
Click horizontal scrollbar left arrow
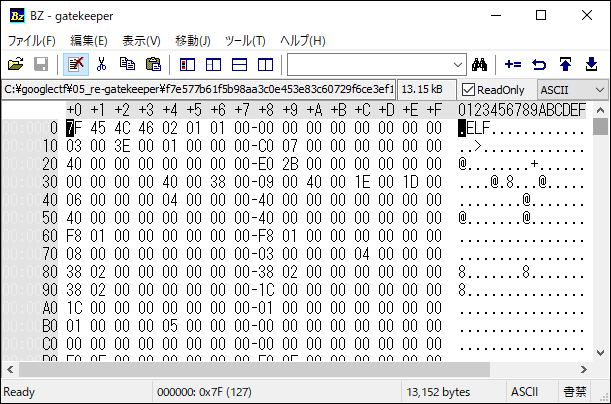click(11, 369)
